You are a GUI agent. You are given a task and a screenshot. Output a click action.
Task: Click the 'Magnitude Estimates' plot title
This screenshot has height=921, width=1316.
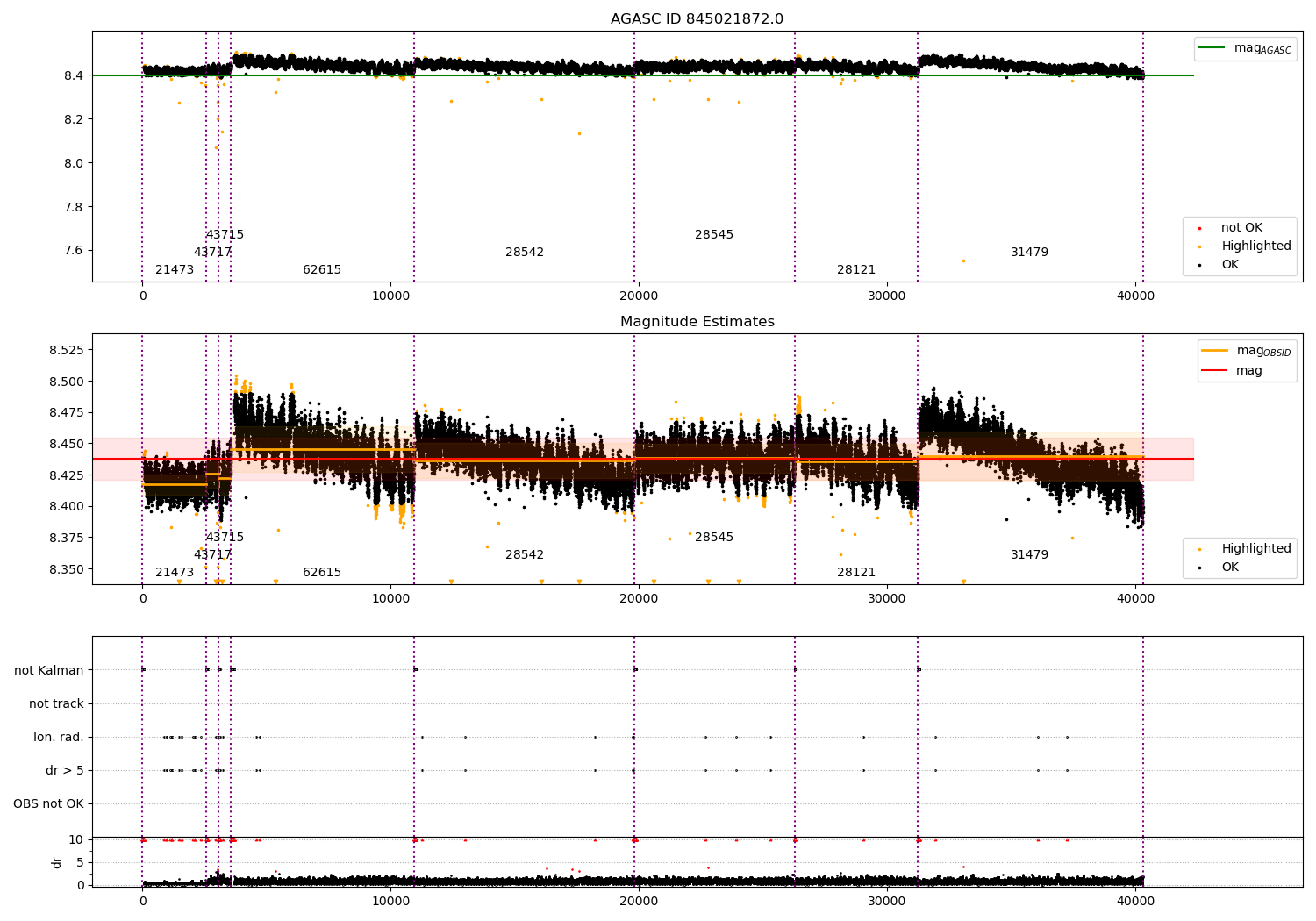click(697, 322)
